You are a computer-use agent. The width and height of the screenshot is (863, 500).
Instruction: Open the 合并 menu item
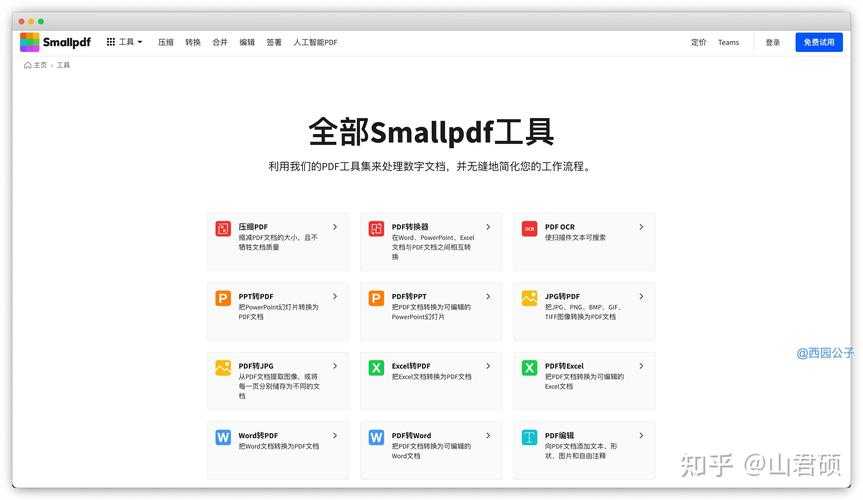point(220,42)
